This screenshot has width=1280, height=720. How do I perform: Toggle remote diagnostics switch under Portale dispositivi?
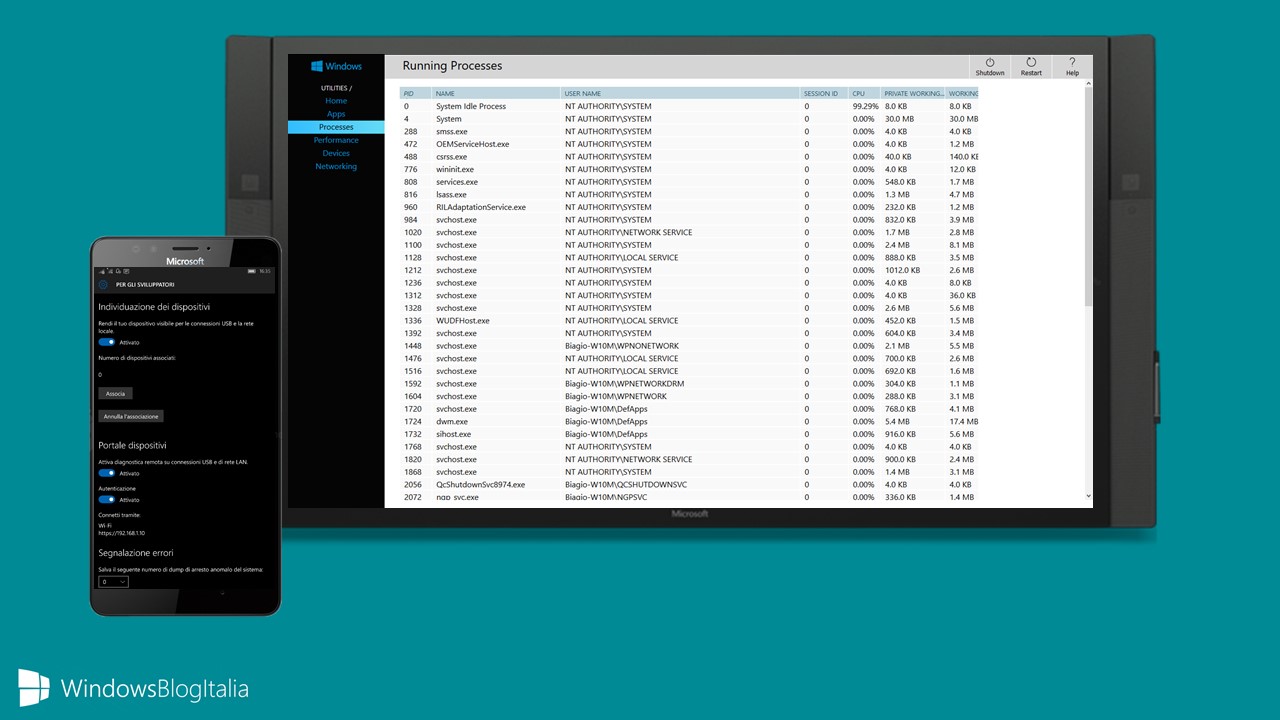click(x=106, y=473)
